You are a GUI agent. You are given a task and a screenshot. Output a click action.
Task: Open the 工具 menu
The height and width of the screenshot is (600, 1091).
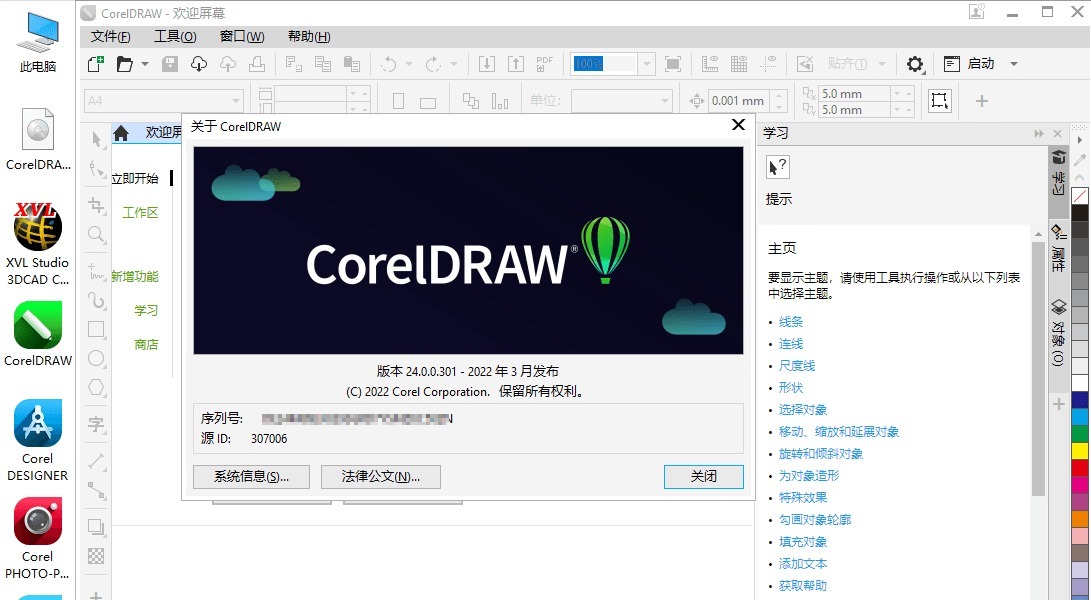[x=175, y=37]
